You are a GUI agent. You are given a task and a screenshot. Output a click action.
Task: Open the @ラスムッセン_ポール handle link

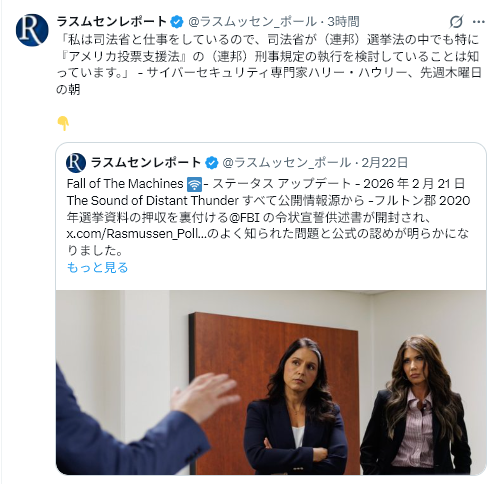[252, 22]
